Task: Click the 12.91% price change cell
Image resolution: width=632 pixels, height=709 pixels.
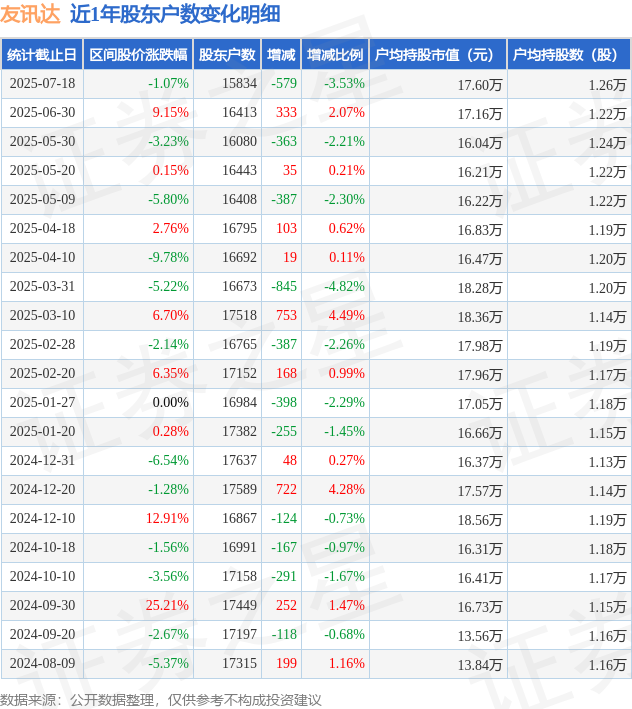Action: click(x=167, y=519)
